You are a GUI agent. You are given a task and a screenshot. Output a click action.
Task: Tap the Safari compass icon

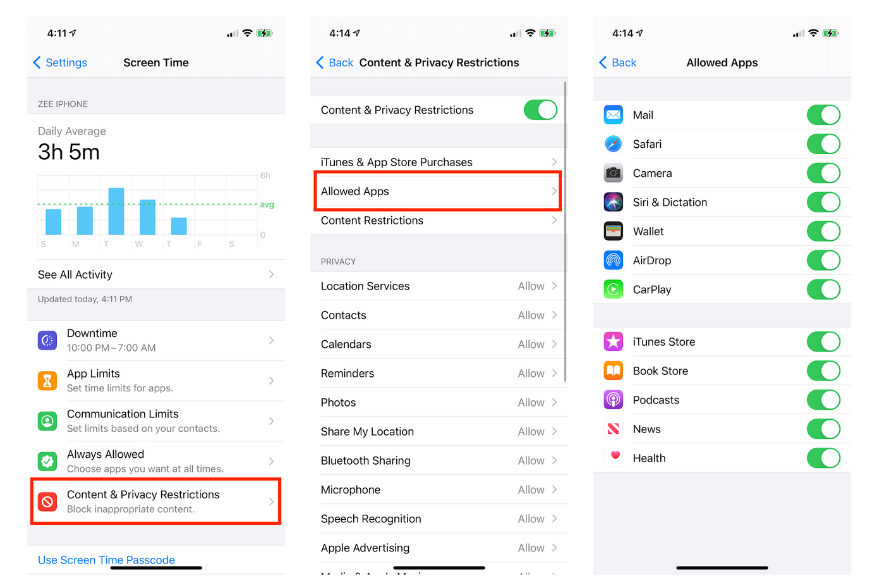pos(614,144)
